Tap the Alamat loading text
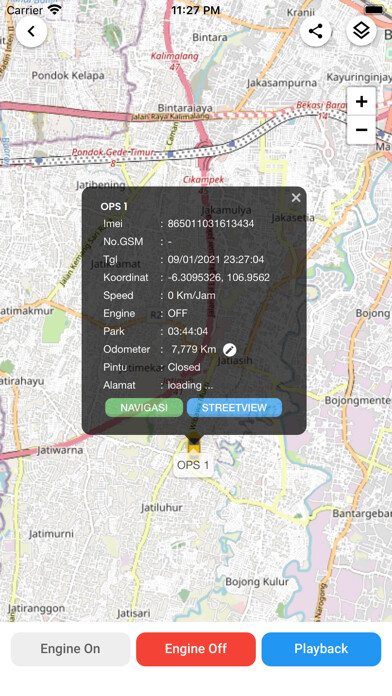The height and width of the screenshot is (696, 392). coord(190,385)
